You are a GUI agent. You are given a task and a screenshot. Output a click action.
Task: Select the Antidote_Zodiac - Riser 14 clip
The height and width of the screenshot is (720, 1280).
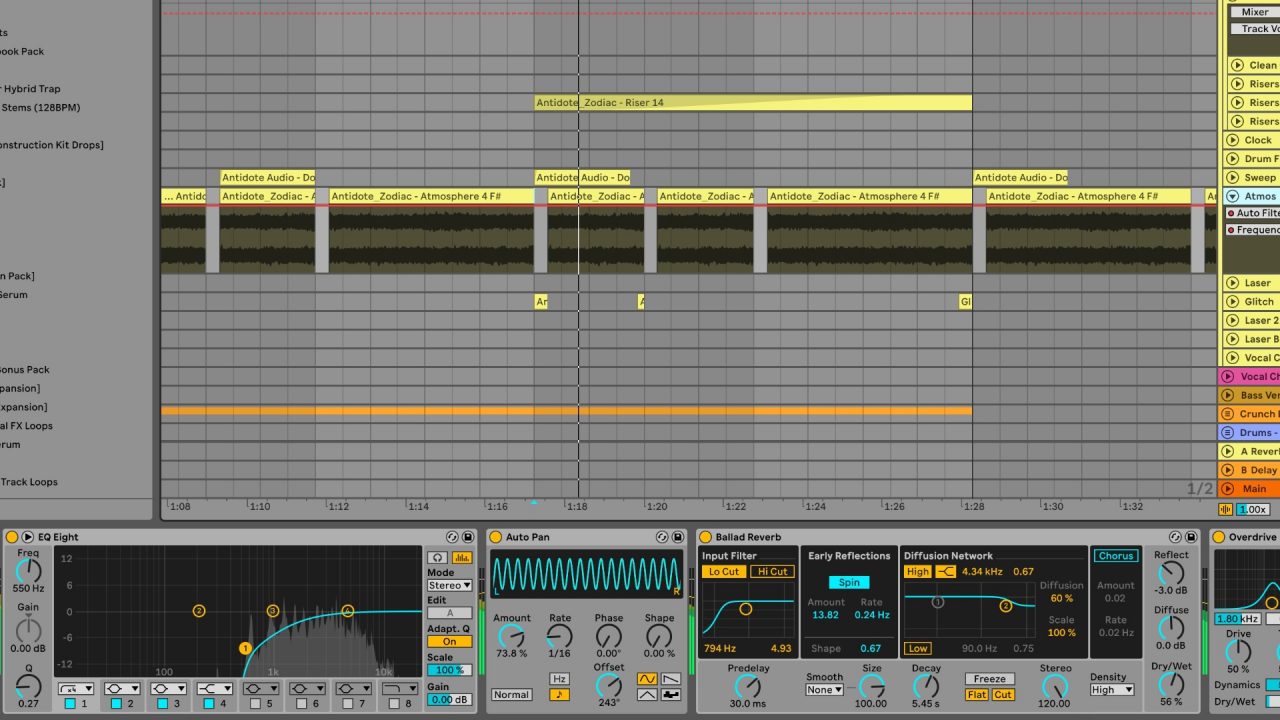point(750,102)
